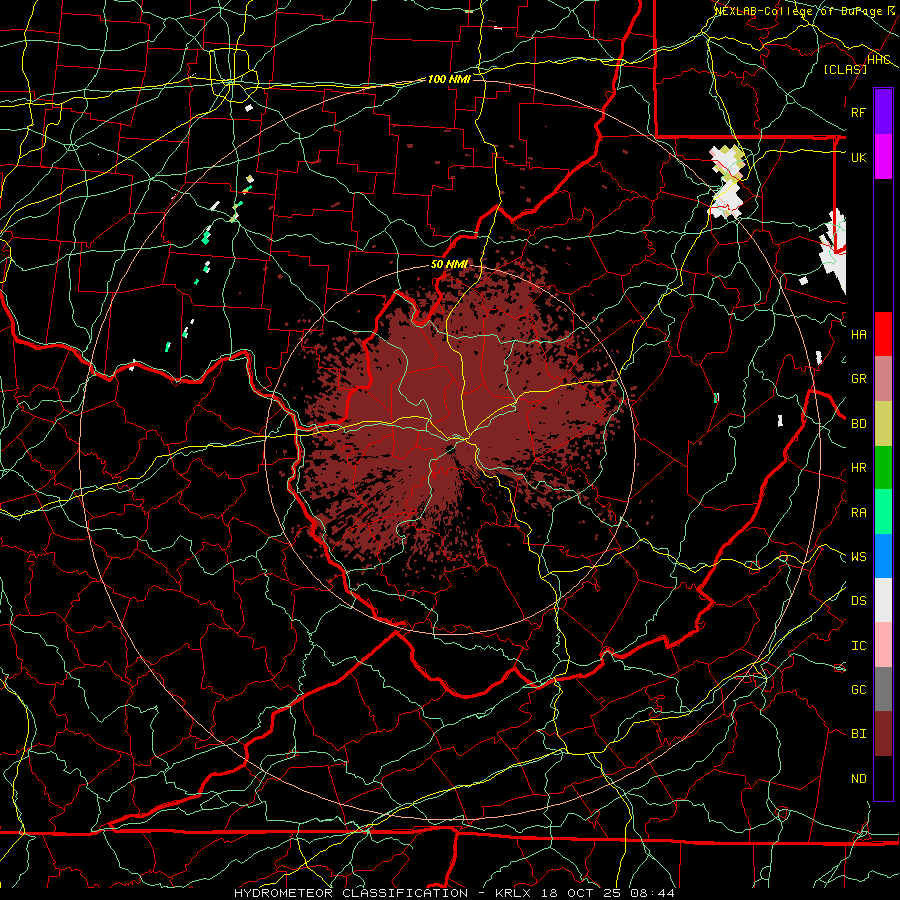Select the GC gray legend swatch
The height and width of the screenshot is (900, 900).
[x=883, y=689]
